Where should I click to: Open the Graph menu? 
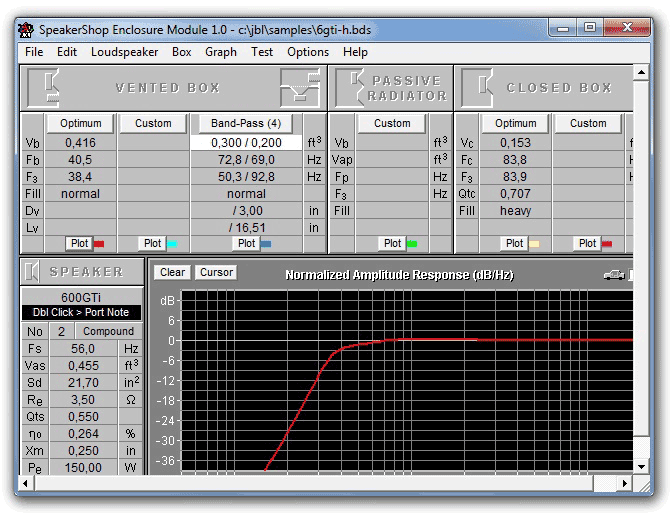coord(221,52)
